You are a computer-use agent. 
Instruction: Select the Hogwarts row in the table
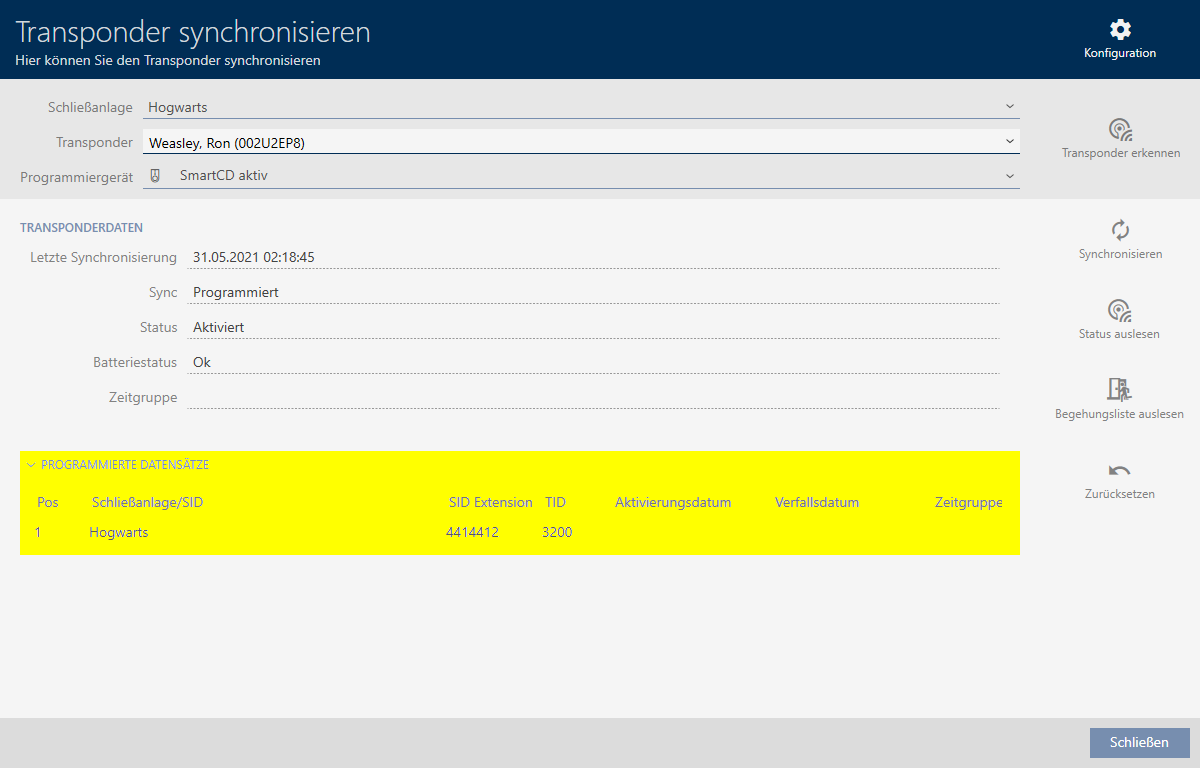click(x=119, y=532)
